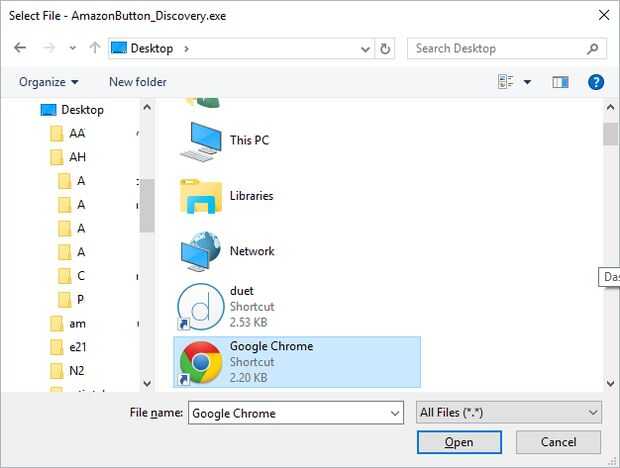Select Desktop in the navigation tree
Viewport: 620px width, 468px height.
(72, 110)
